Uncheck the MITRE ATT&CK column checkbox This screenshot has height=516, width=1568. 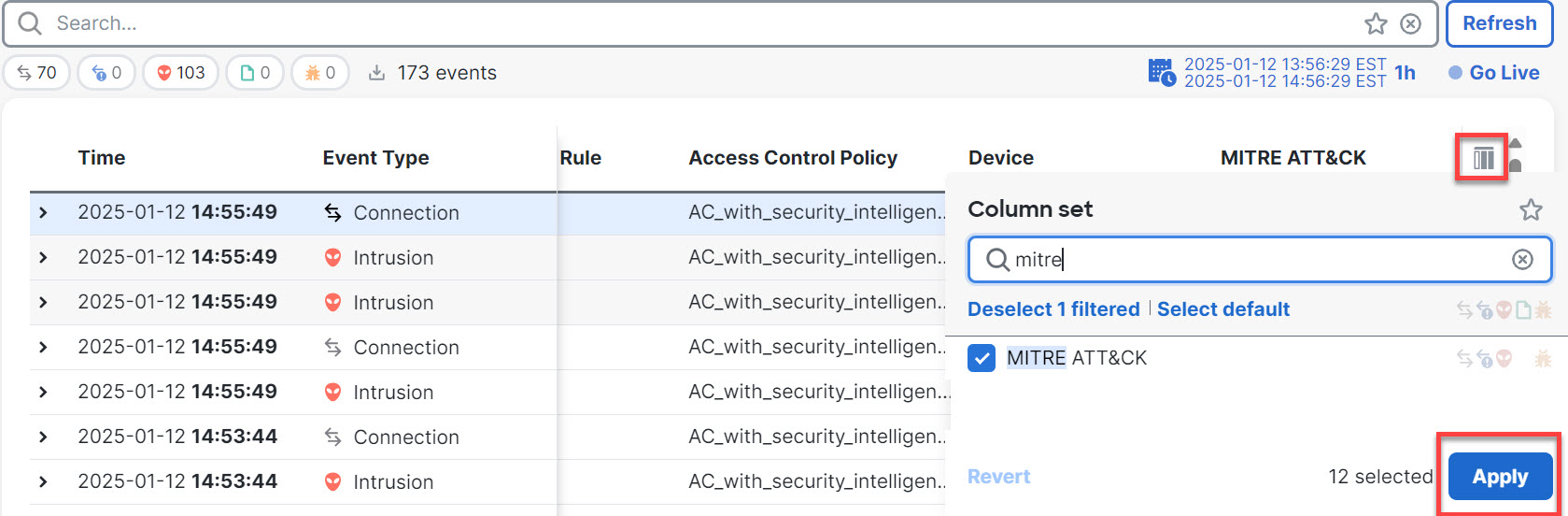pos(982,358)
